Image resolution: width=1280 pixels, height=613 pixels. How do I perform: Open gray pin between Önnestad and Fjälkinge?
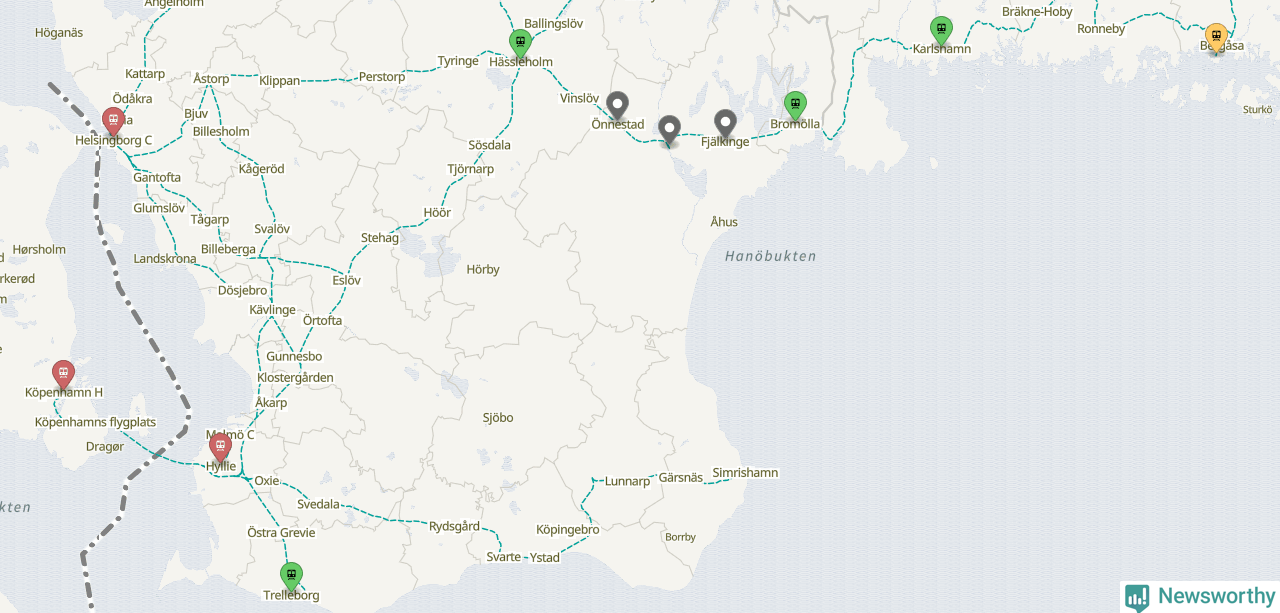point(669,130)
